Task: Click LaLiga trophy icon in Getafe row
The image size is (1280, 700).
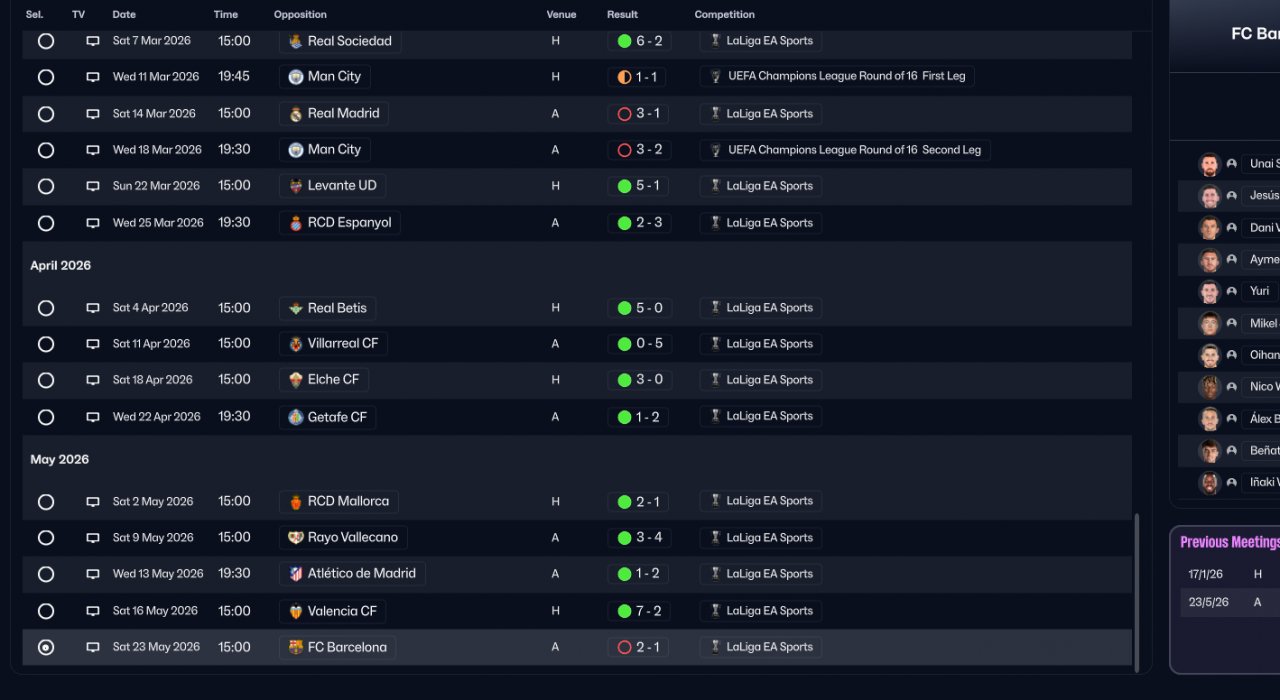Action: (x=715, y=416)
